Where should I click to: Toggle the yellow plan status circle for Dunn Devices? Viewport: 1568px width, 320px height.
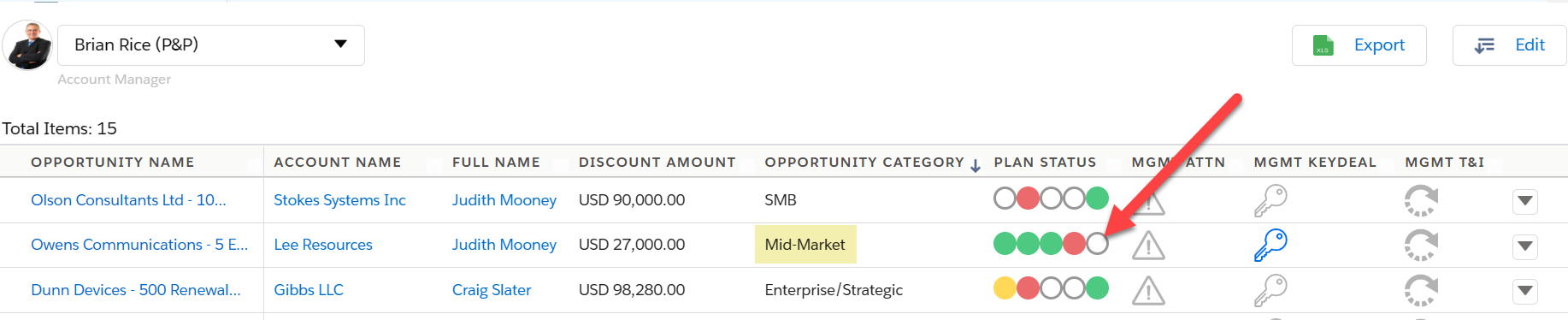[x=1005, y=288]
